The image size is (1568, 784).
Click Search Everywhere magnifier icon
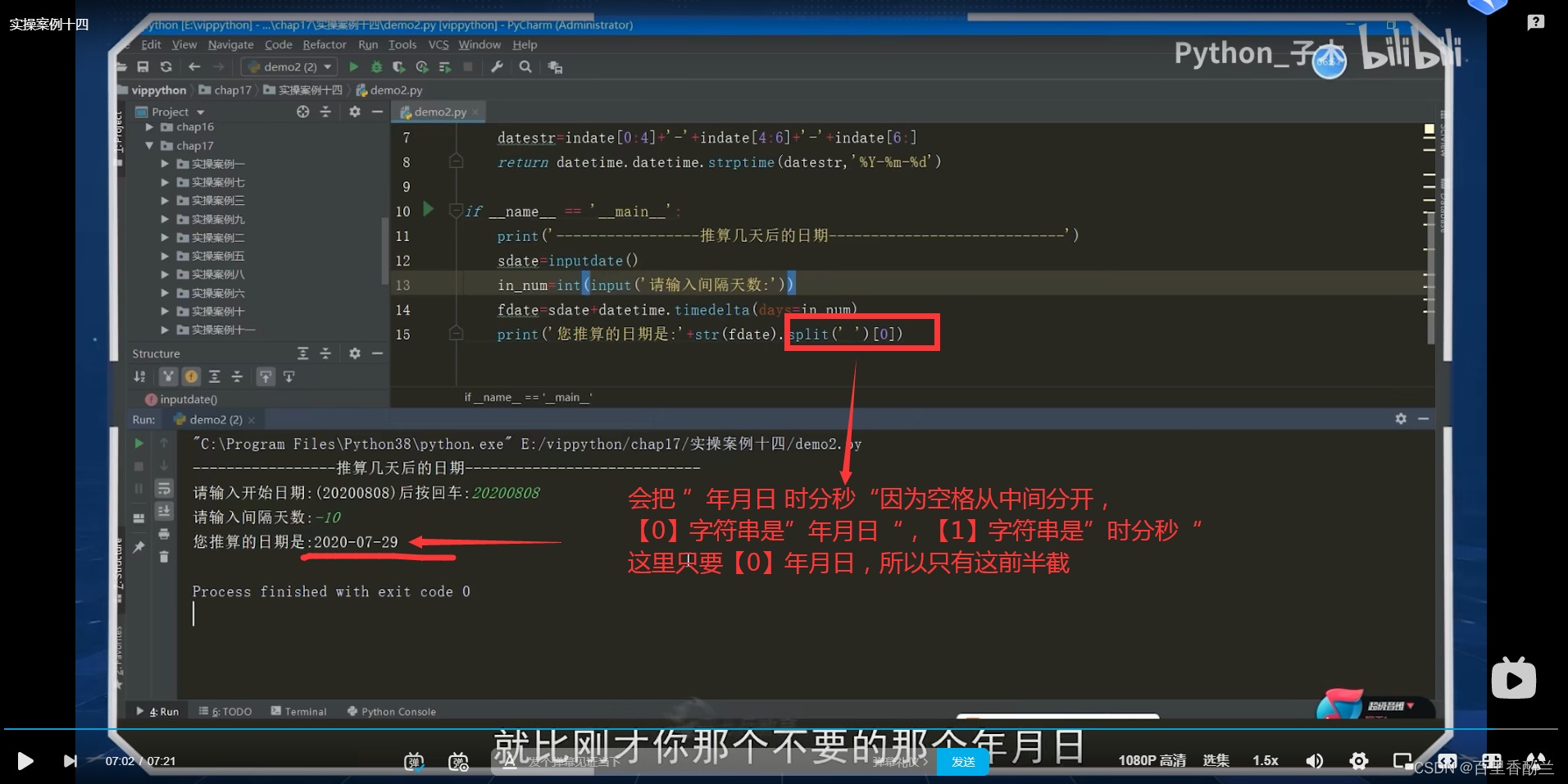click(x=525, y=66)
